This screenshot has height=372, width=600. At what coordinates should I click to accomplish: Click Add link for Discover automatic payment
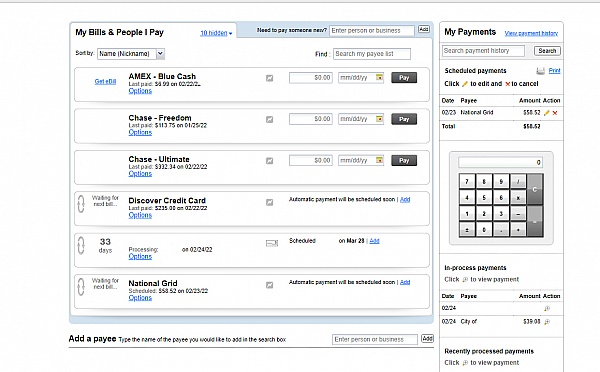(405, 199)
